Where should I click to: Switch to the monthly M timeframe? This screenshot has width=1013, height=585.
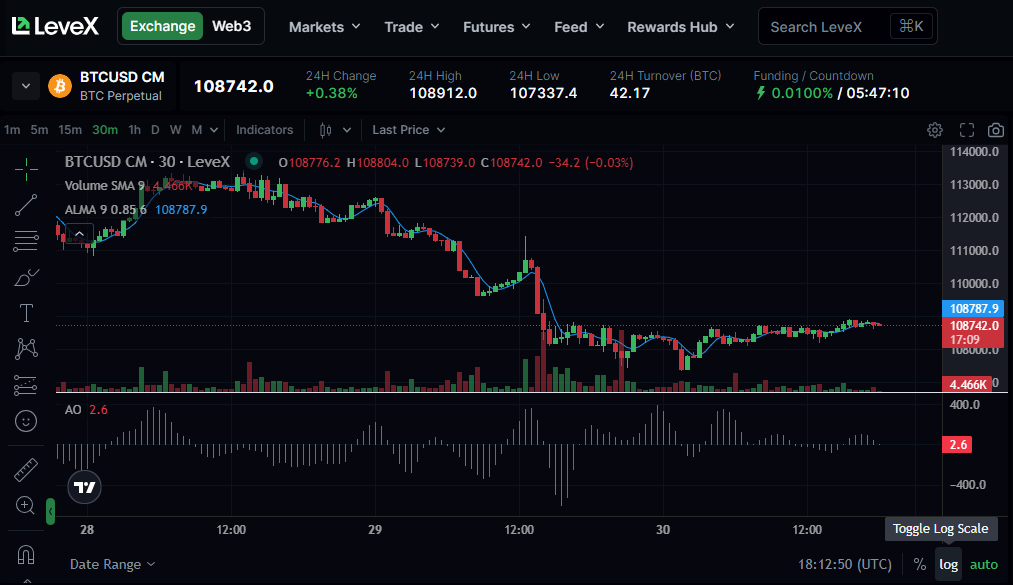click(x=197, y=130)
